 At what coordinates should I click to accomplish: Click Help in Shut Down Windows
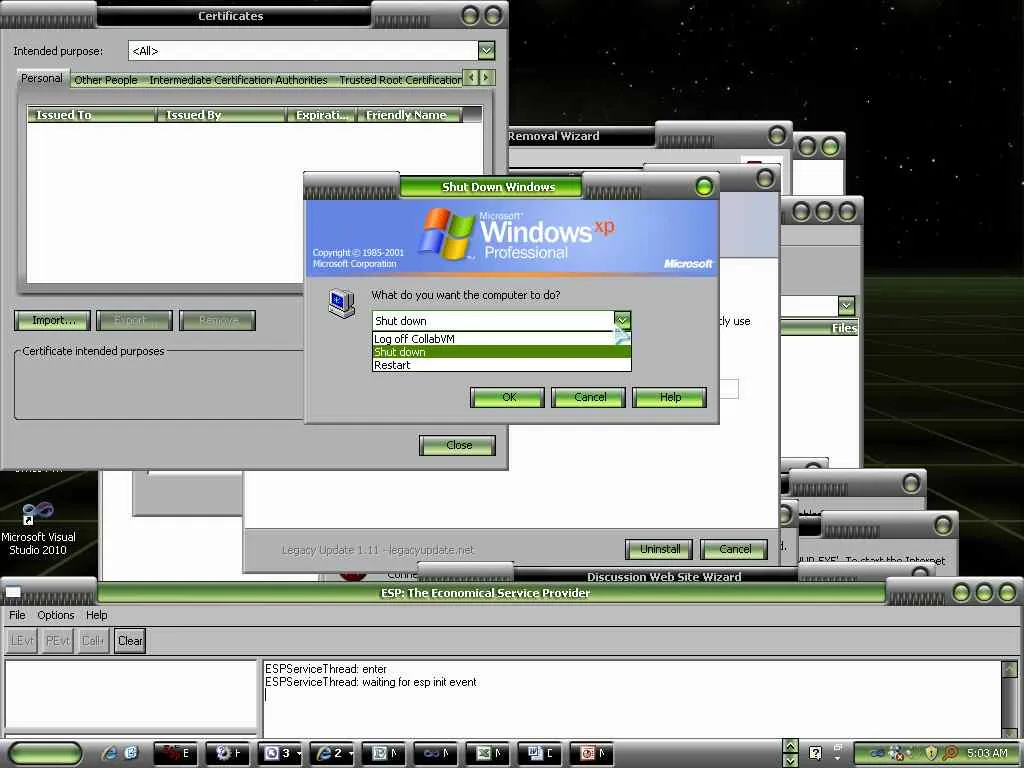[670, 397]
